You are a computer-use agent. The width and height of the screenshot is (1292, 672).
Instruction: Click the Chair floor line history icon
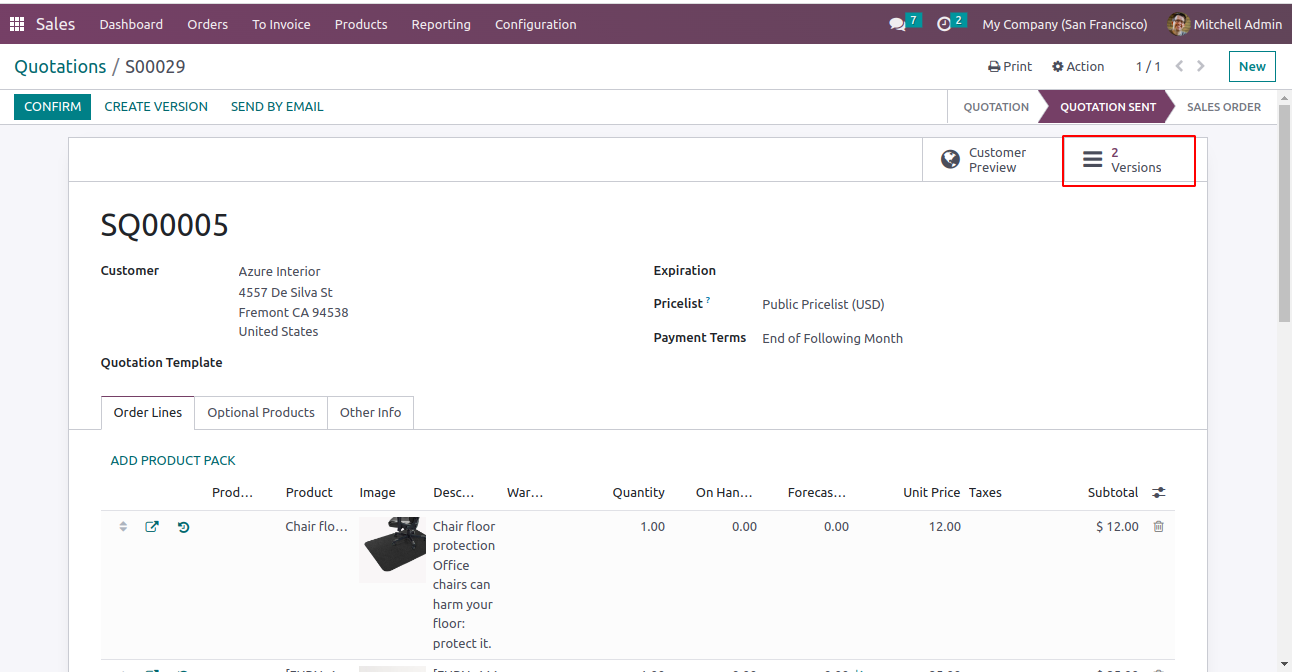[x=184, y=526]
